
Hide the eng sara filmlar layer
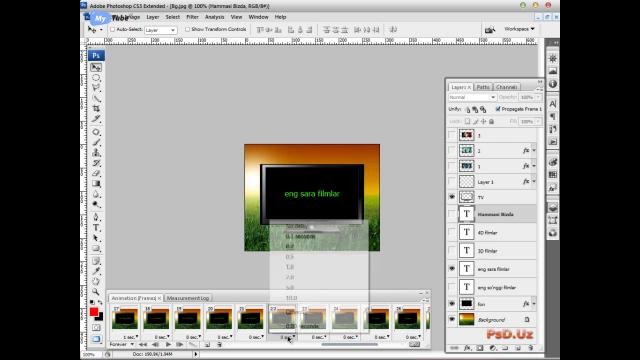coord(452,269)
